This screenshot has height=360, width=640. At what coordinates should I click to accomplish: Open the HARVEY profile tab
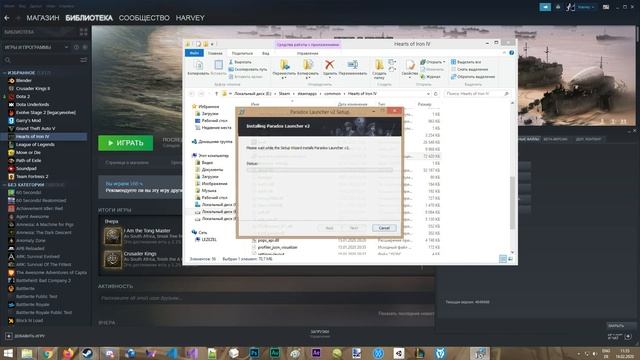point(190,18)
